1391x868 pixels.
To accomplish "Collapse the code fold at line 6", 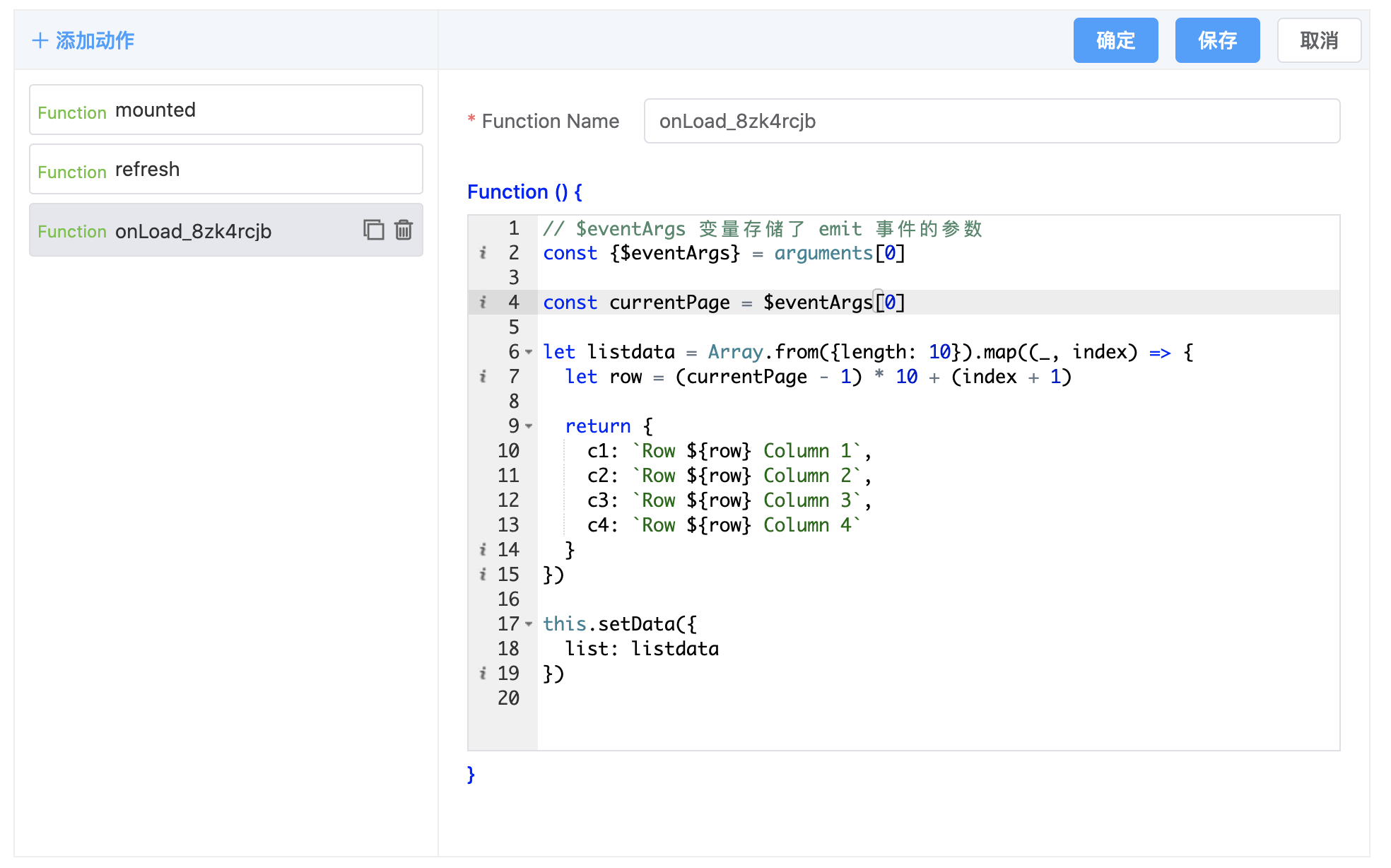I will pos(529,352).
